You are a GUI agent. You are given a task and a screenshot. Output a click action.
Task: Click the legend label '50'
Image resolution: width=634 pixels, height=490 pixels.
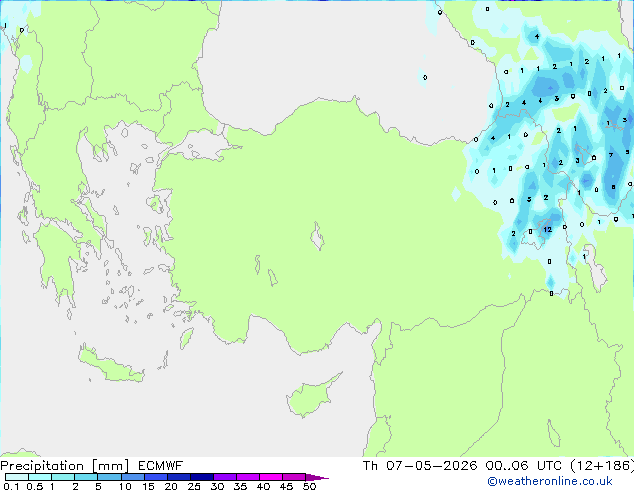click(309, 486)
